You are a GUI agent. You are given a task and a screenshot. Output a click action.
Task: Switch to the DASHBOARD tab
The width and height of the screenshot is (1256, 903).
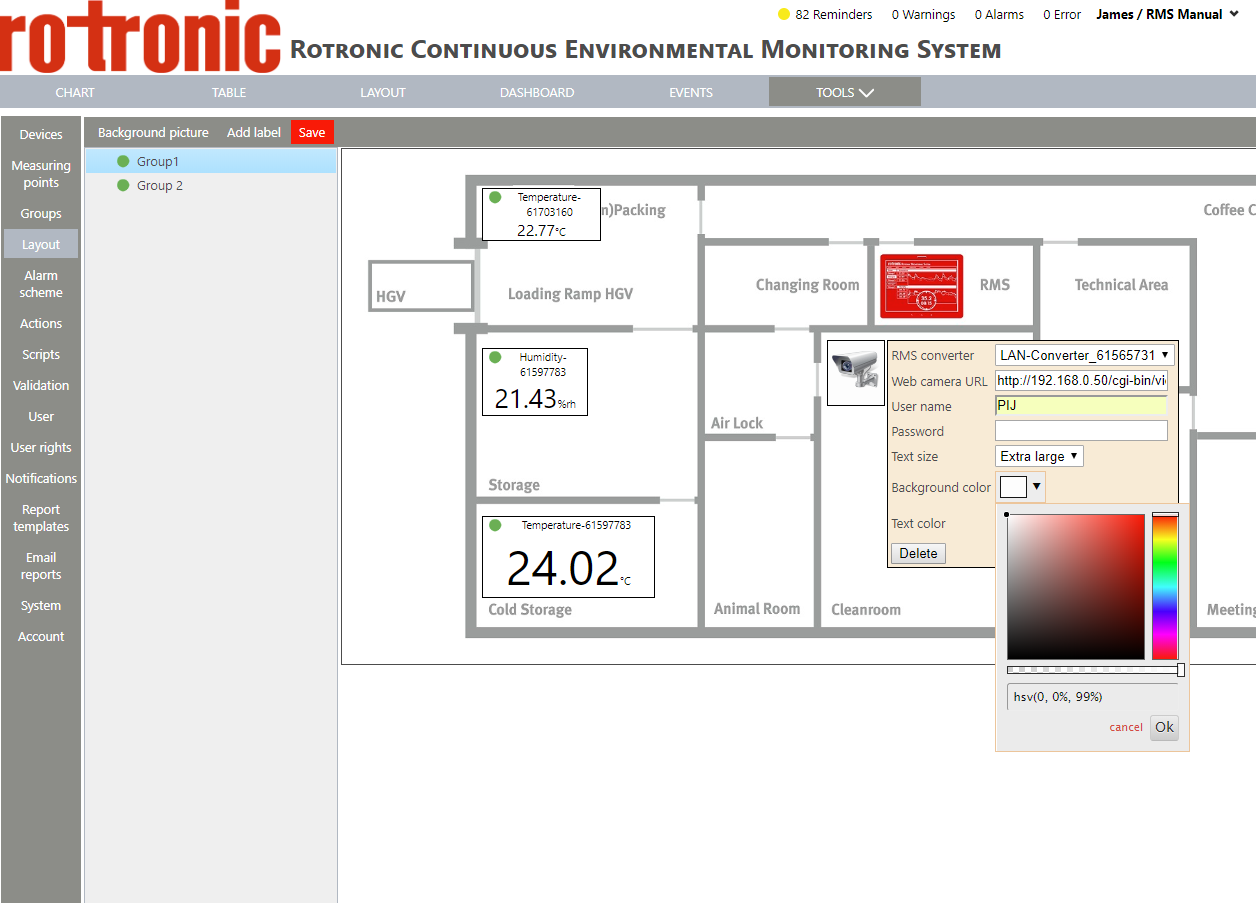click(537, 92)
